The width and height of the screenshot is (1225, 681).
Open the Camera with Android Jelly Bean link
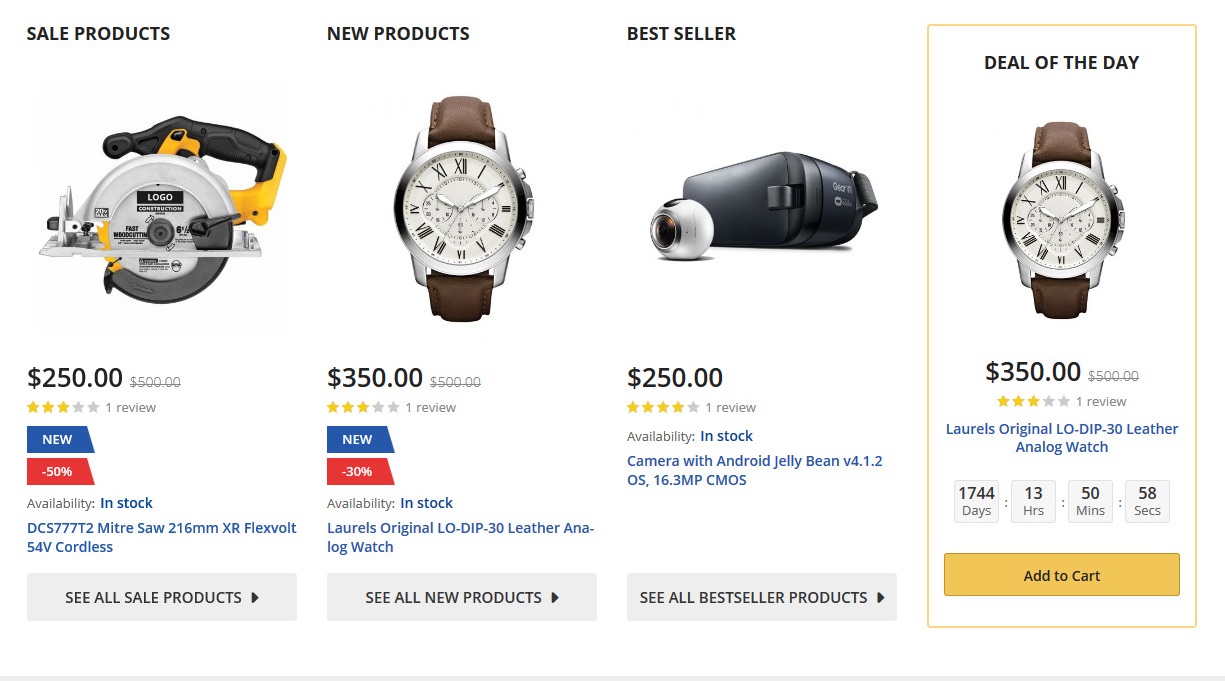(754, 471)
